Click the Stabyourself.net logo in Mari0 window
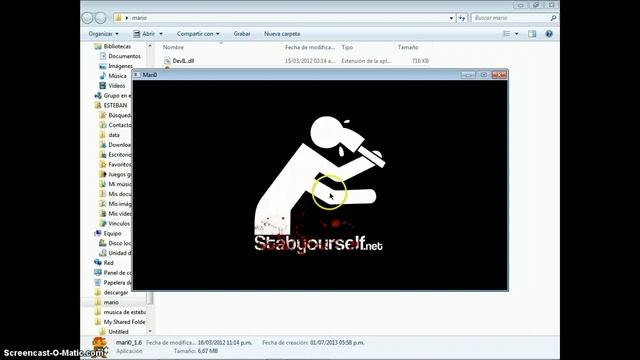The image size is (640, 360). tap(319, 184)
